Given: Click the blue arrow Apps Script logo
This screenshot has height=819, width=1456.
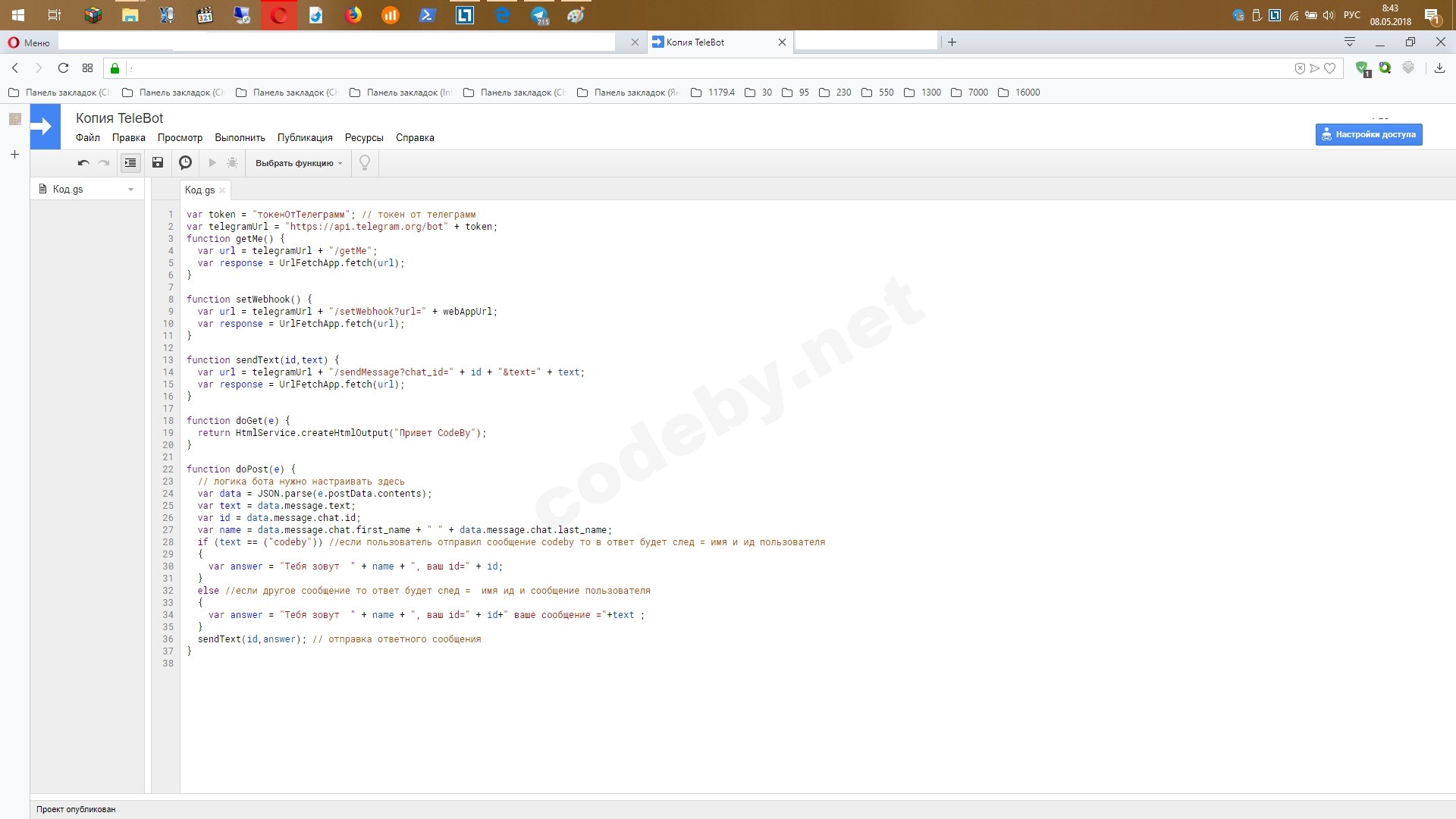Looking at the screenshot, I should [45, 127].
